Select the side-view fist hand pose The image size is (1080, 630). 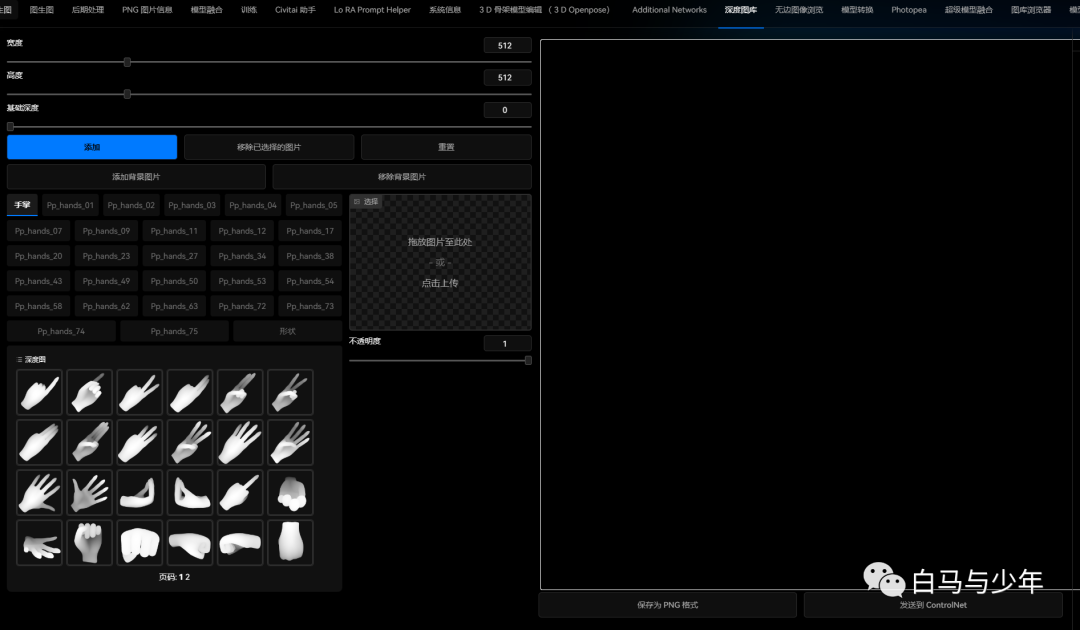(x=189, y=542)
